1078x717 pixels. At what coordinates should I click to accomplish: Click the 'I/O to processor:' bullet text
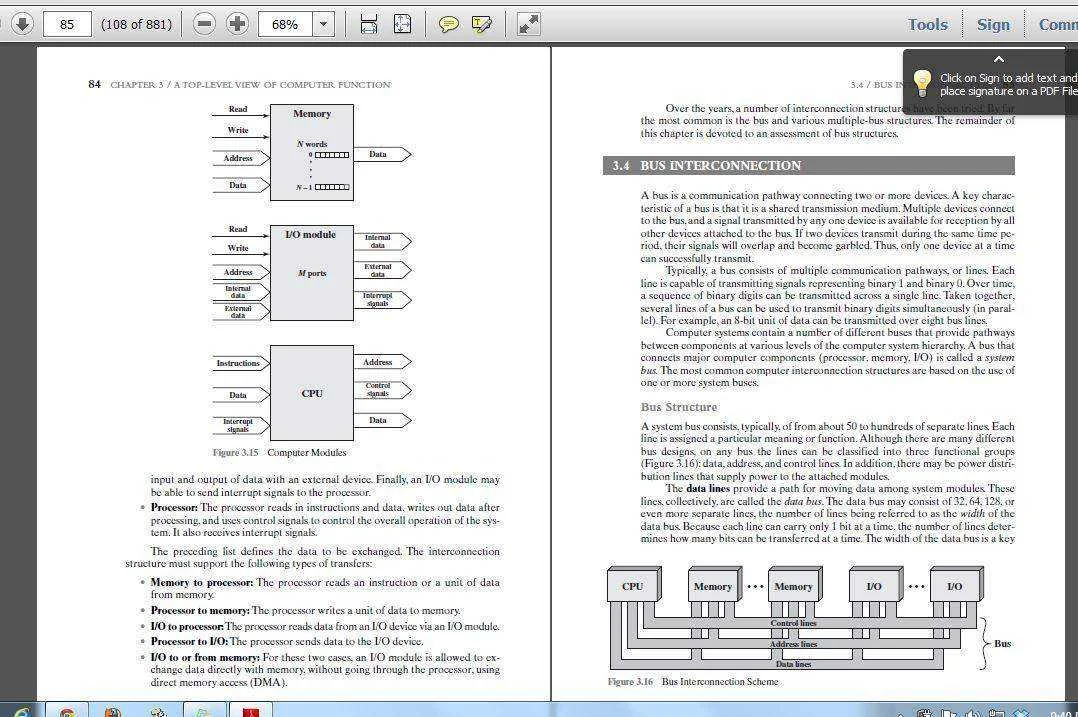tap(187, 626)
